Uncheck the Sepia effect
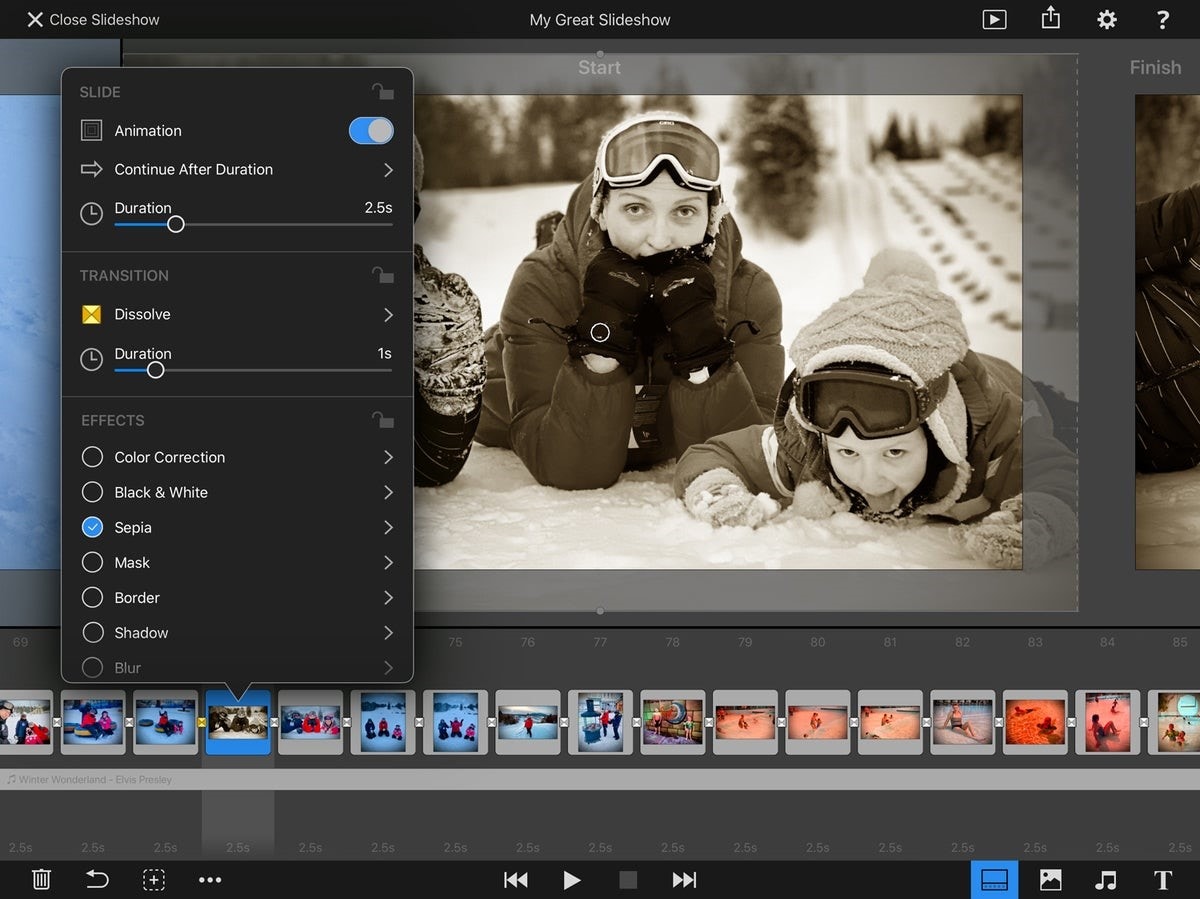 92,527
